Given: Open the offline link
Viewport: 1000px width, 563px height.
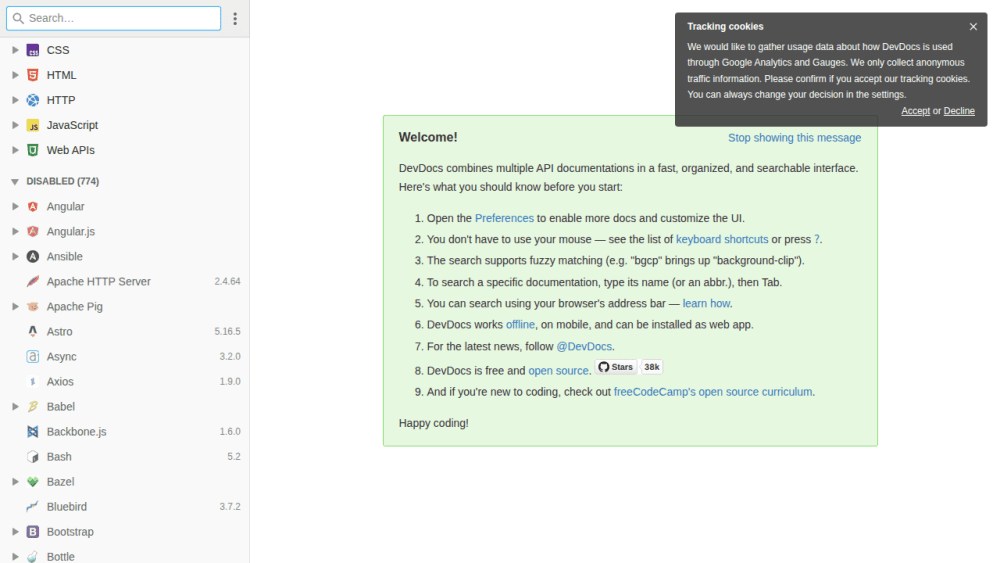Looking at the screenshot, I should click(520, 325).
